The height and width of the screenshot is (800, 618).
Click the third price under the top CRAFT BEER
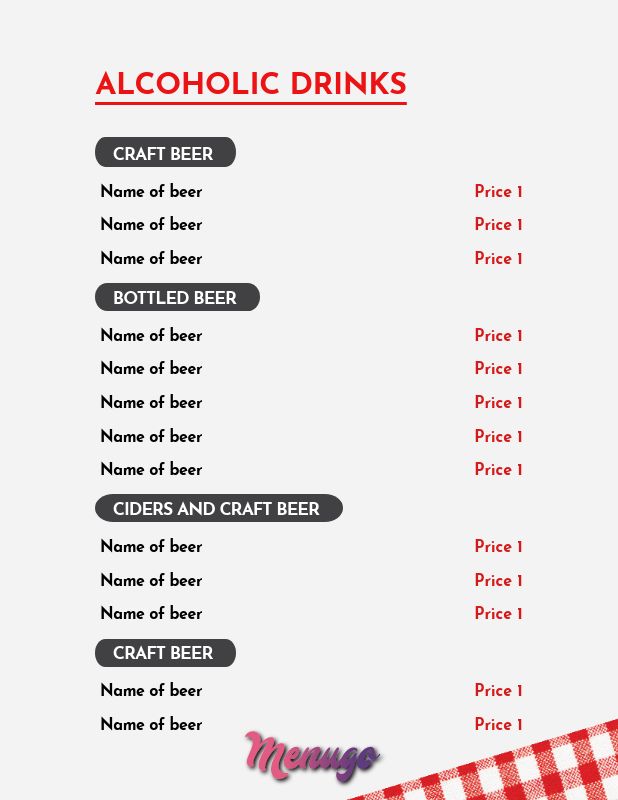(x=499, y=258)
